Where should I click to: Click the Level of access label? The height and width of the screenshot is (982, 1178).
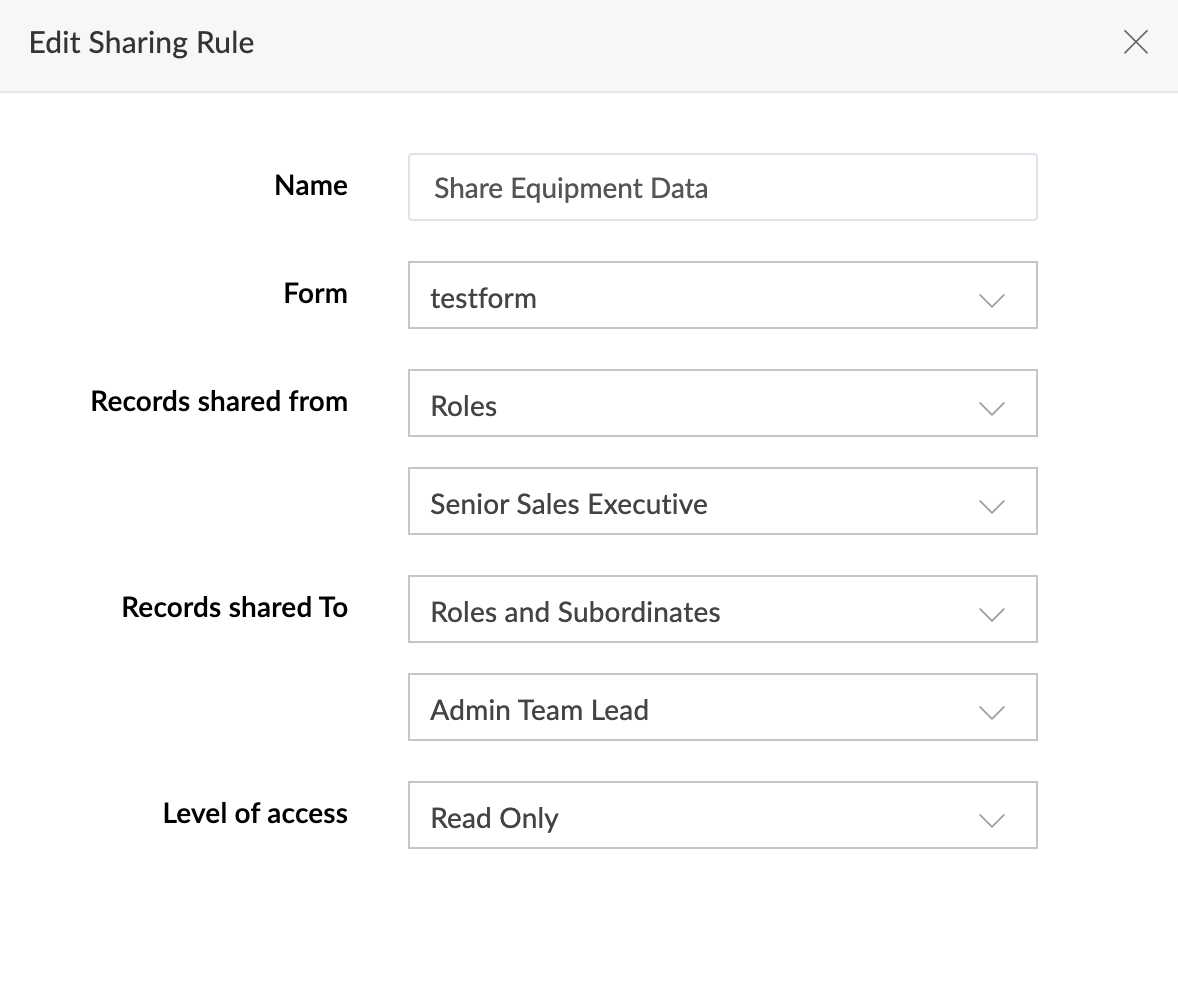[255, 814]
